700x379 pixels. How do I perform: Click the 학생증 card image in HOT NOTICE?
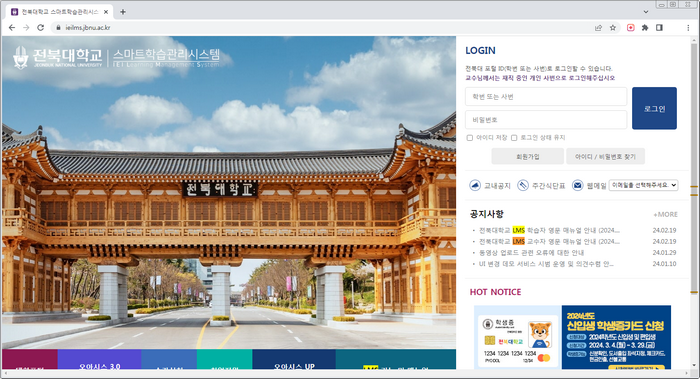coord(518,337)
